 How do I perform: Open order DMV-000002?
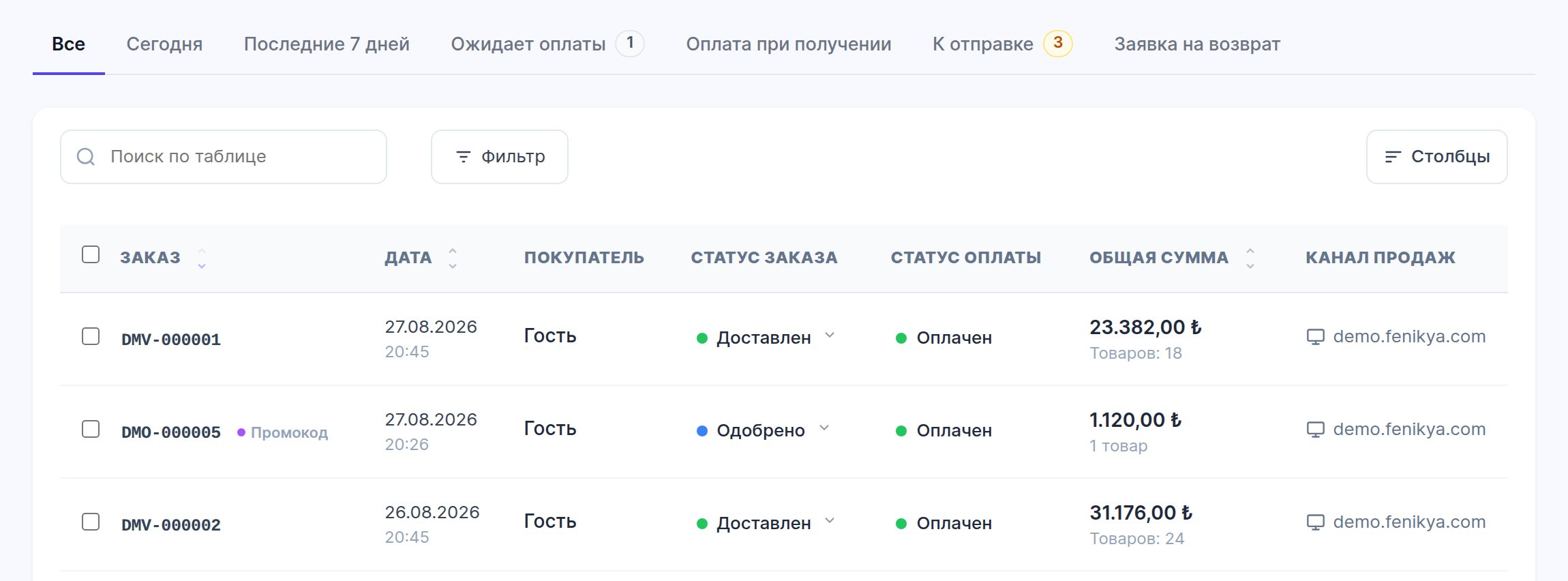[x=171, y=525]
